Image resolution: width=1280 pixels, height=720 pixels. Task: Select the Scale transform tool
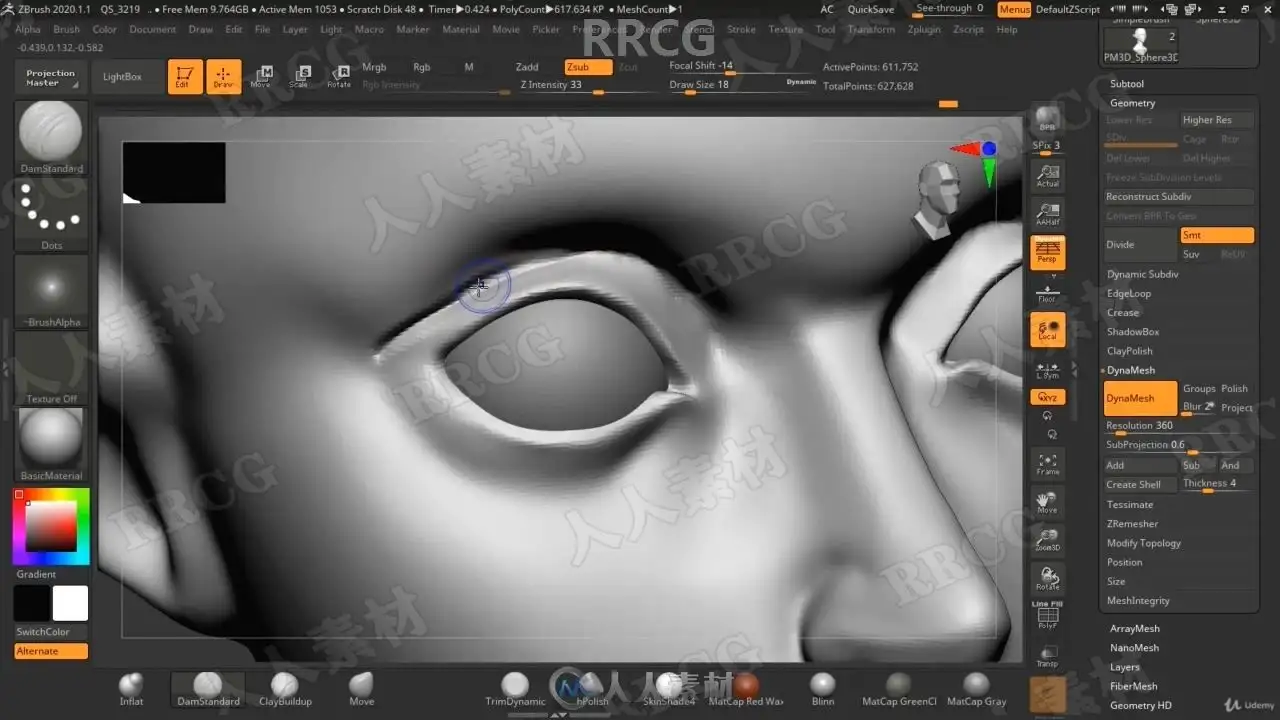[299, 77]
